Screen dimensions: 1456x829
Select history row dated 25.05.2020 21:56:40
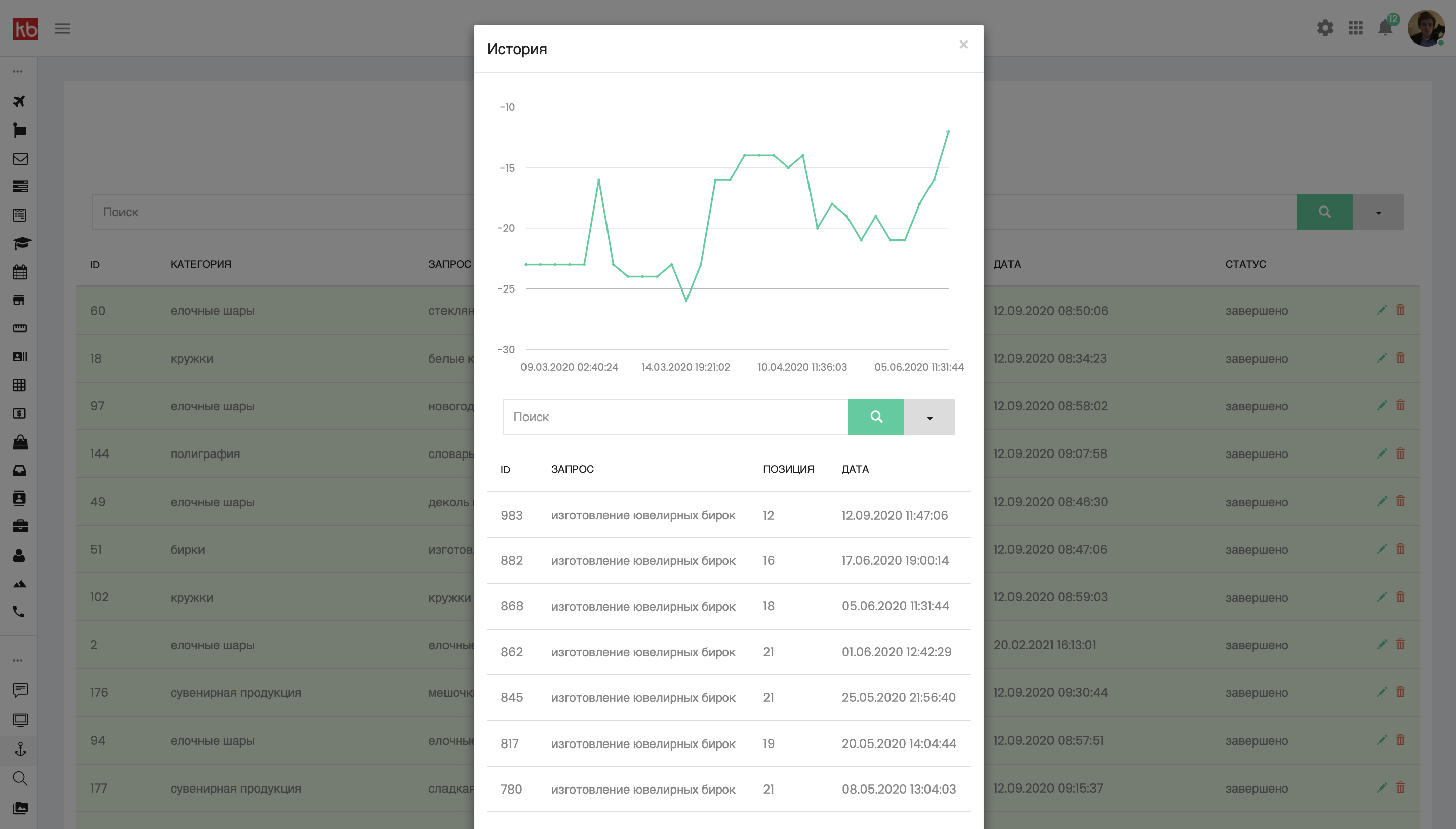pos(729,698)
